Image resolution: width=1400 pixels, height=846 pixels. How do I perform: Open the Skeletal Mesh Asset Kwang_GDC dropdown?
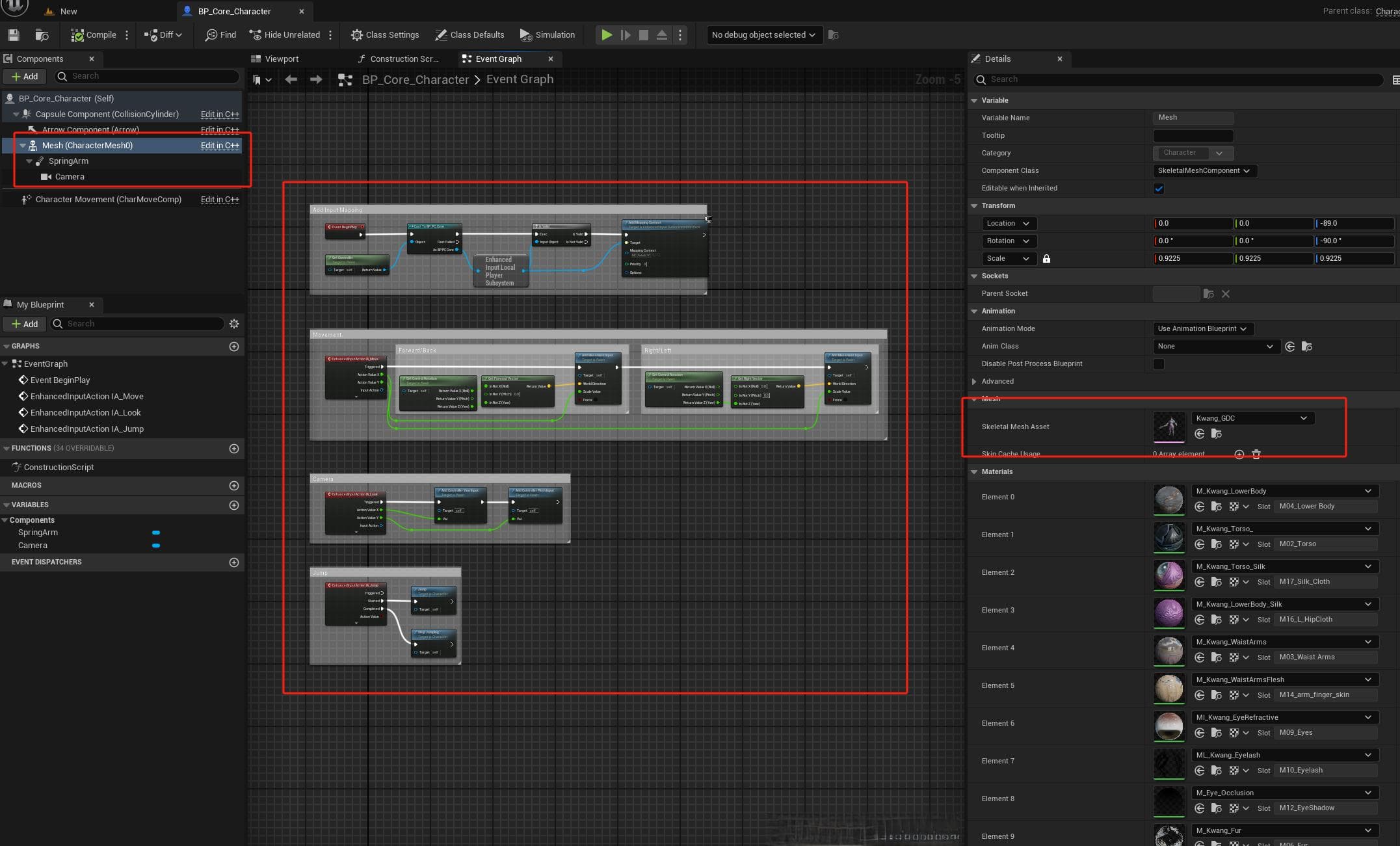[1252, 418]
